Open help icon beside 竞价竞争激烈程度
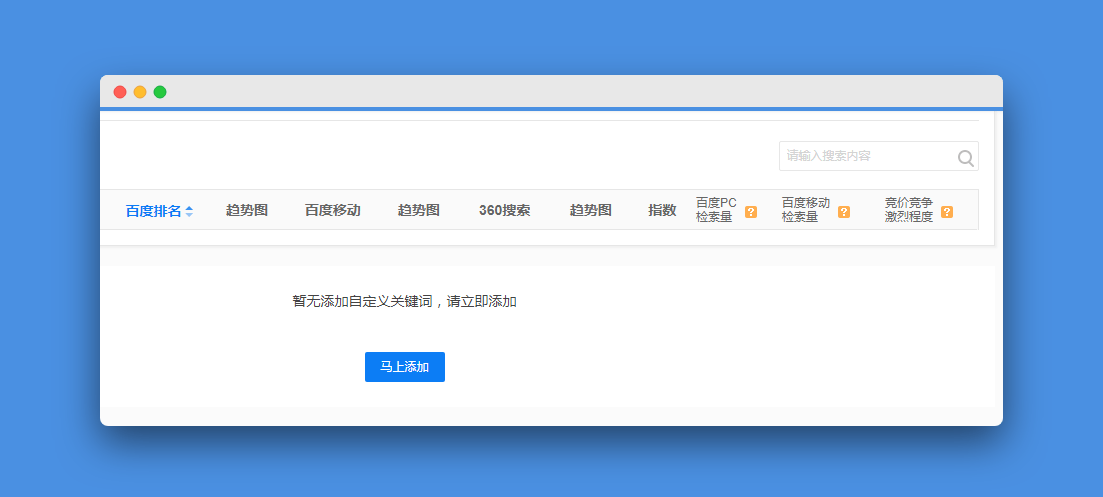Image resolution: width=1103 pixels, height=497 pixels. coord(947,212)
